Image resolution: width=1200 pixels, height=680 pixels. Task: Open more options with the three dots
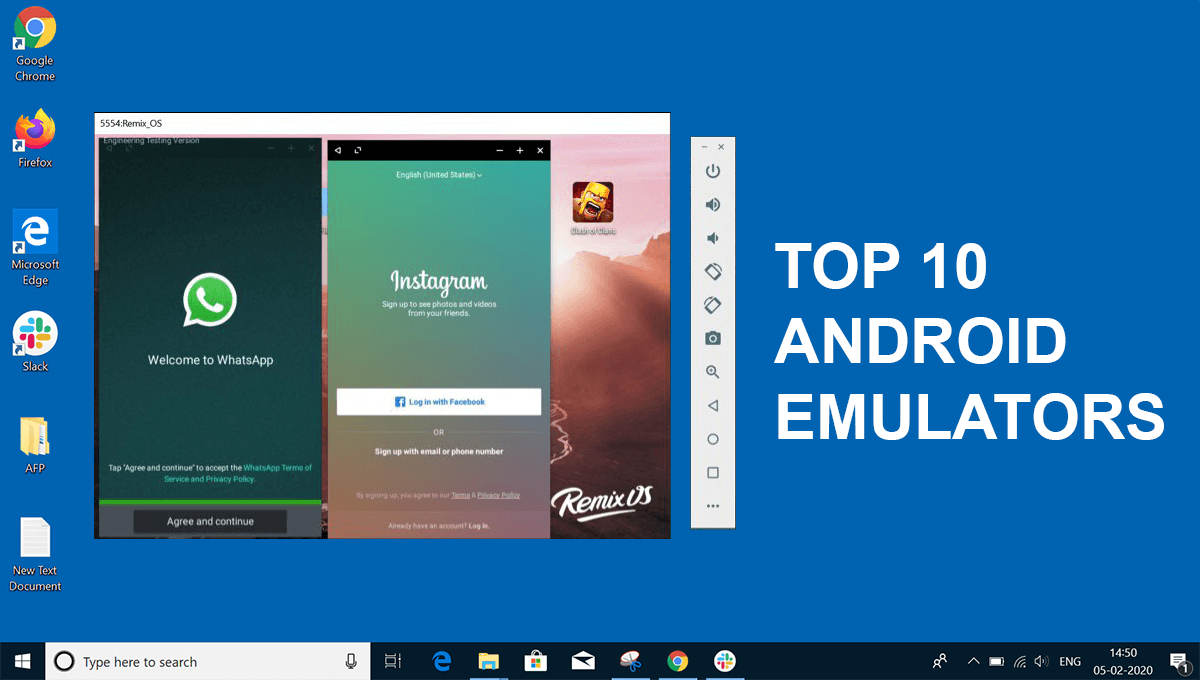click(713, 506)
